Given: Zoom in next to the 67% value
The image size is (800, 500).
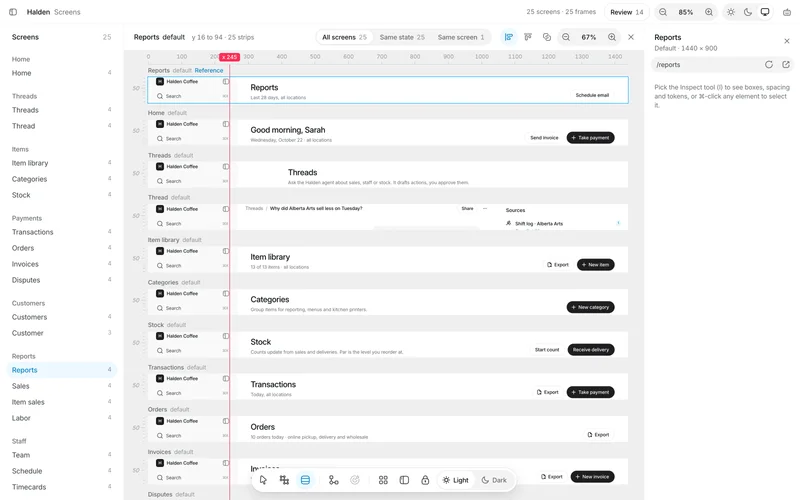Looking at the screenshot, I should coord(612,37).
